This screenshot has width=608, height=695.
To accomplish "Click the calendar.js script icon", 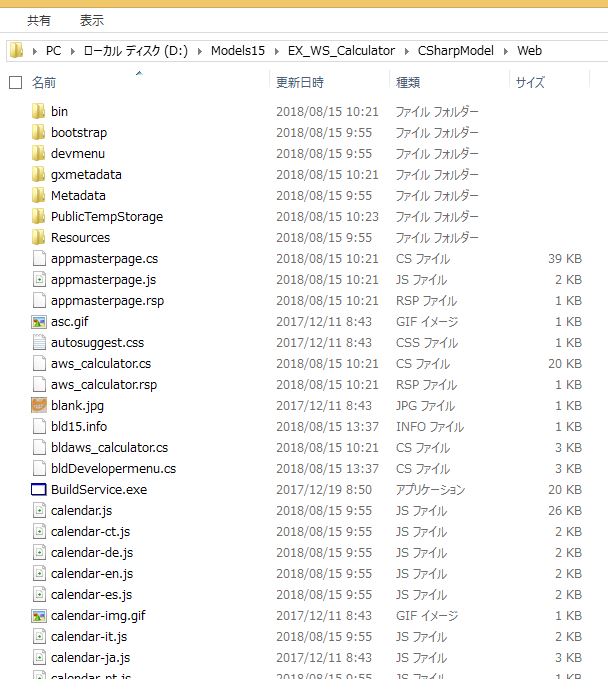I will pos(39,511).
